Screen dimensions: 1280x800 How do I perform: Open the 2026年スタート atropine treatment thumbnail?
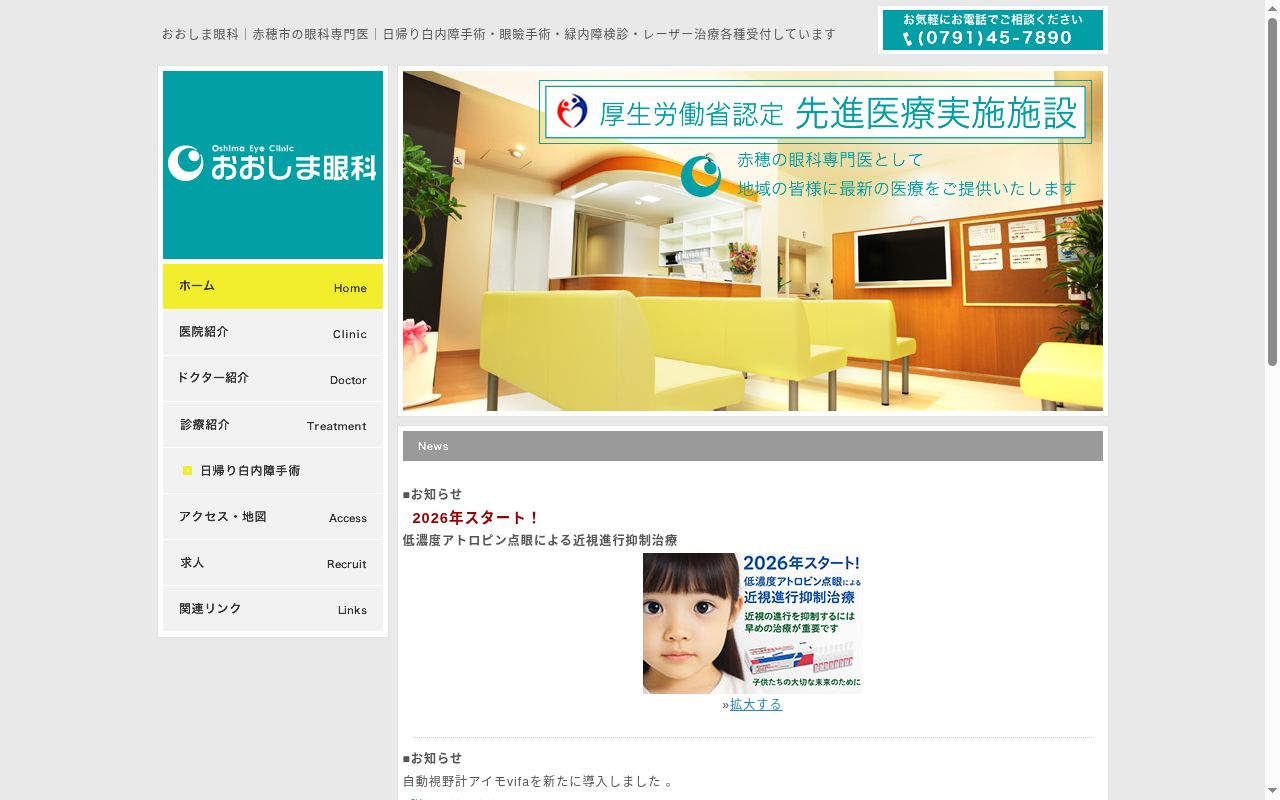click(x=753, y=623)
